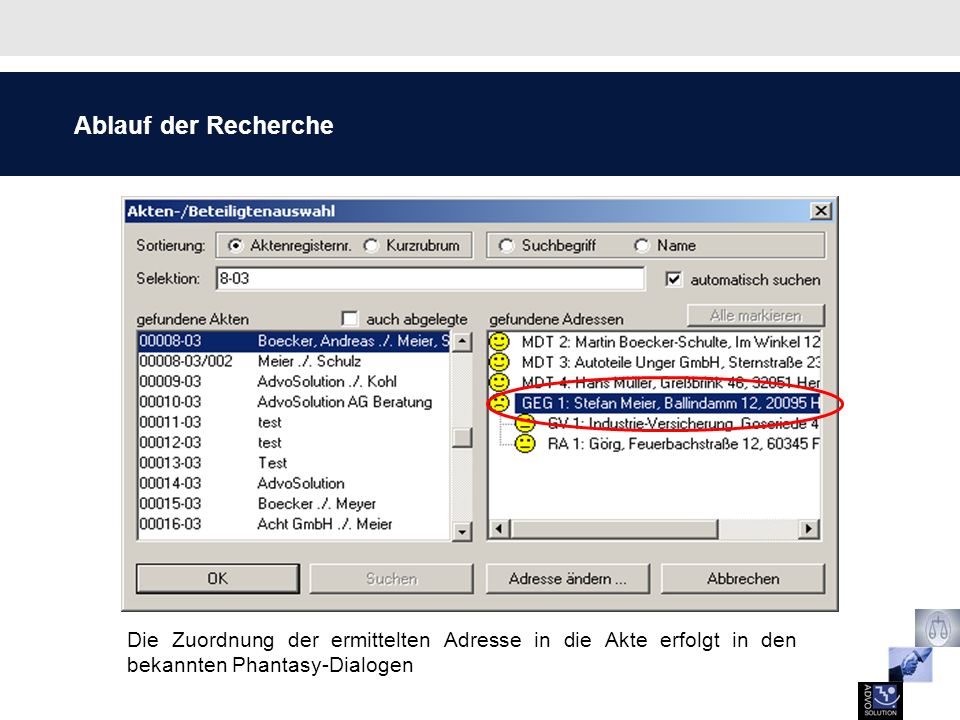Enable the auch abgelegte checkbox
This screenshot has width=960, height=720.
[x=350, y=318]
